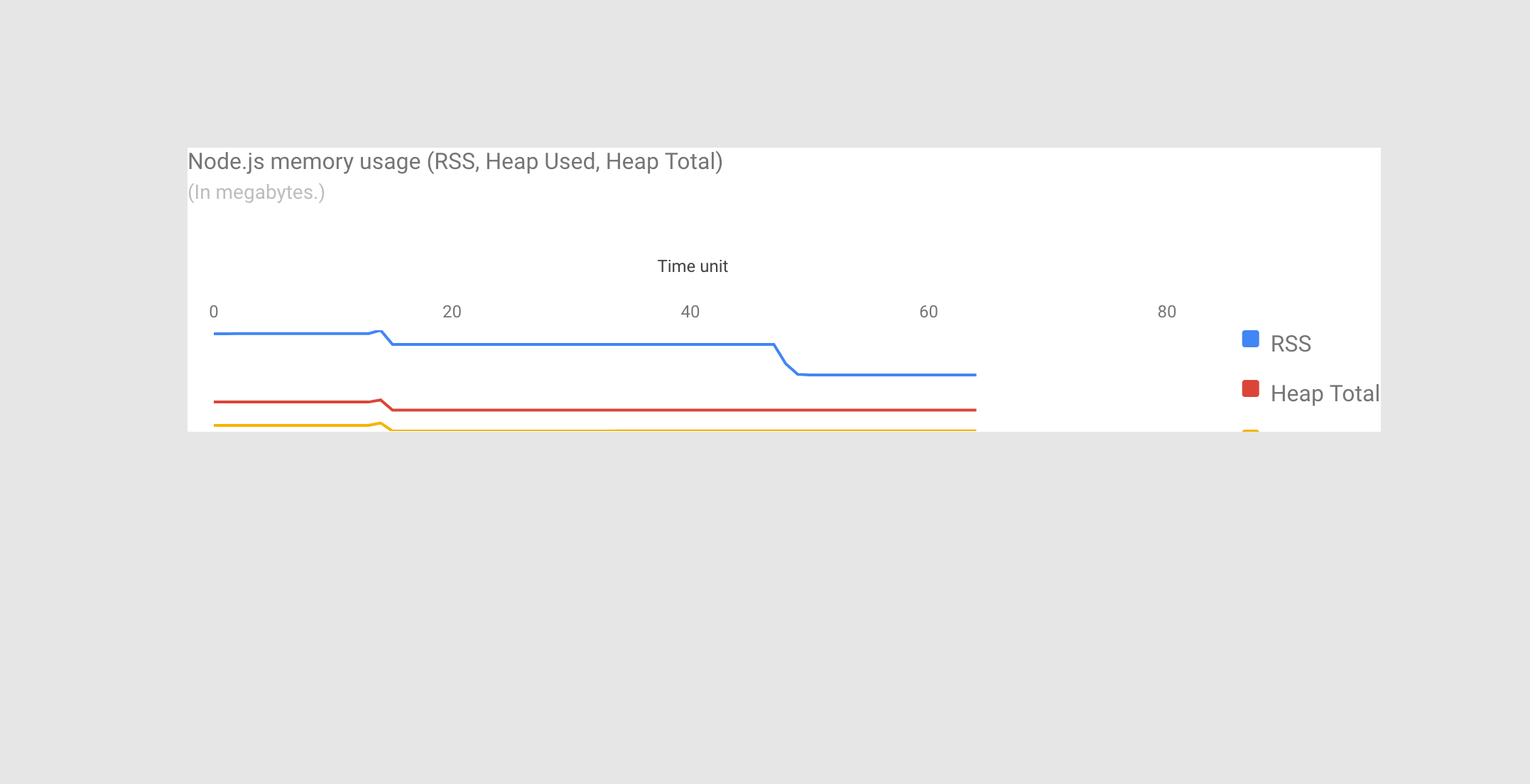
Task: Click the chart title Node.js memory usage
Action: coord(455,161)
